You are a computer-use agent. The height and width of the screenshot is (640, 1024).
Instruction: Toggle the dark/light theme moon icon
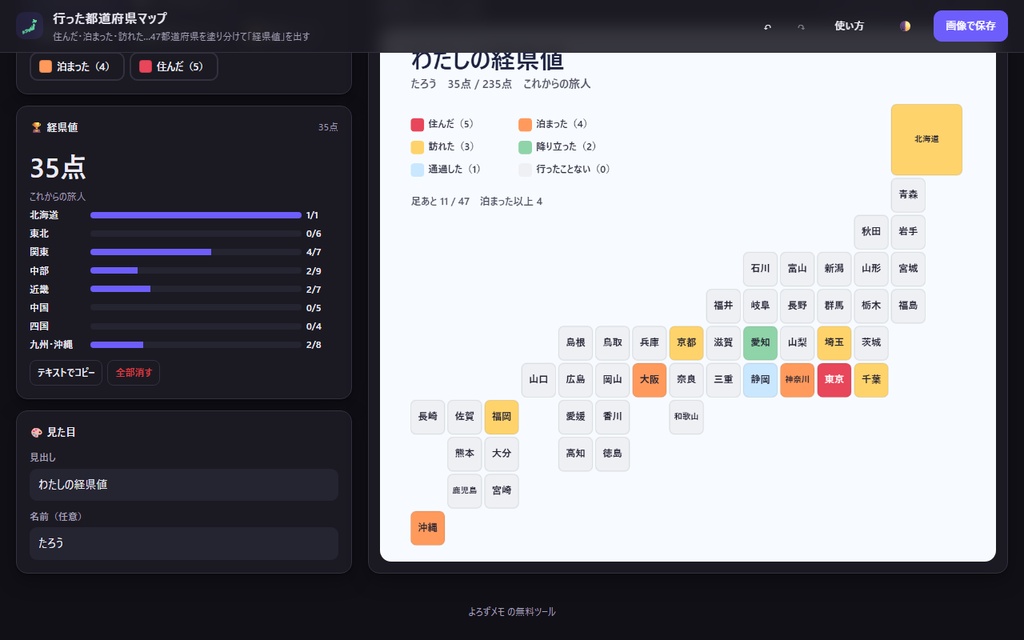[904, 26]
